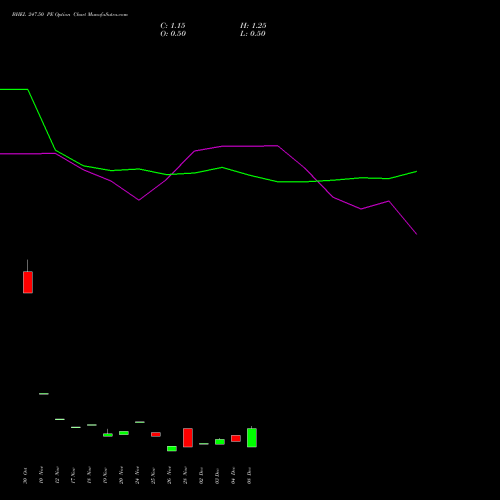Click the tall green candle at chart's right end

tap(252, 438)
